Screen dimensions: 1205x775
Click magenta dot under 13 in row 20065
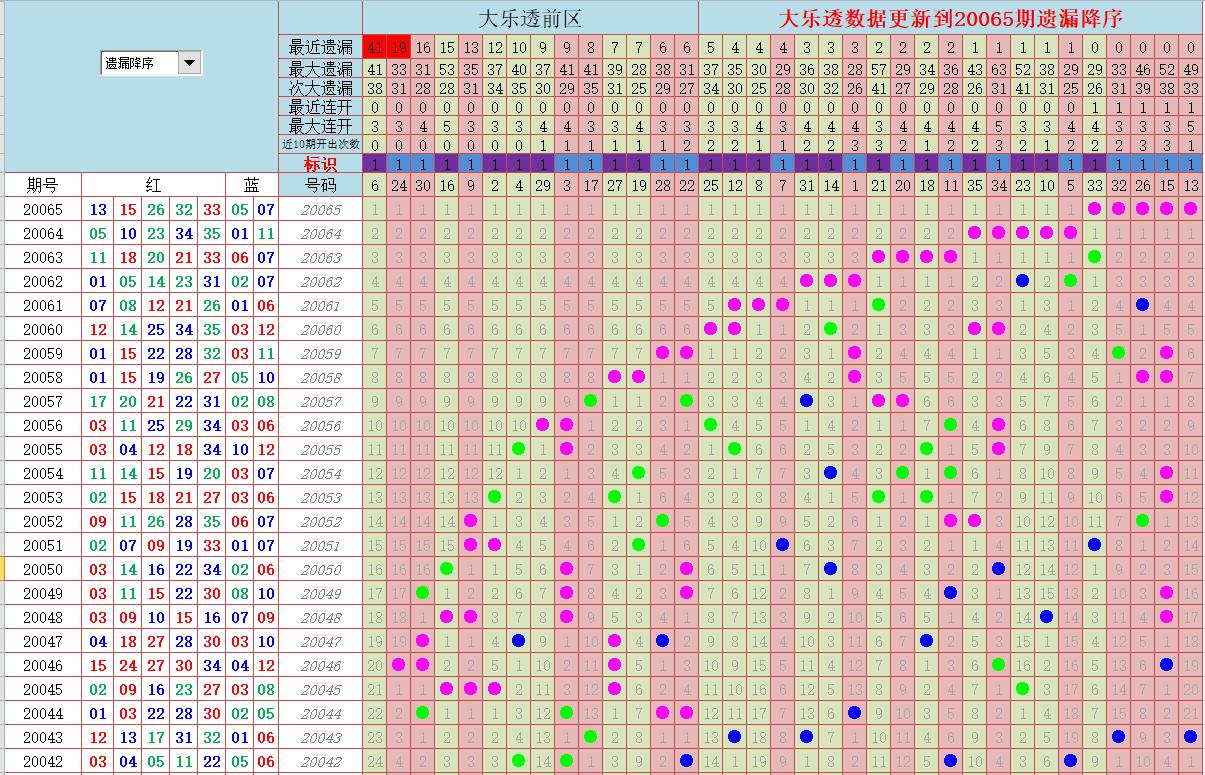point(1190,209)
